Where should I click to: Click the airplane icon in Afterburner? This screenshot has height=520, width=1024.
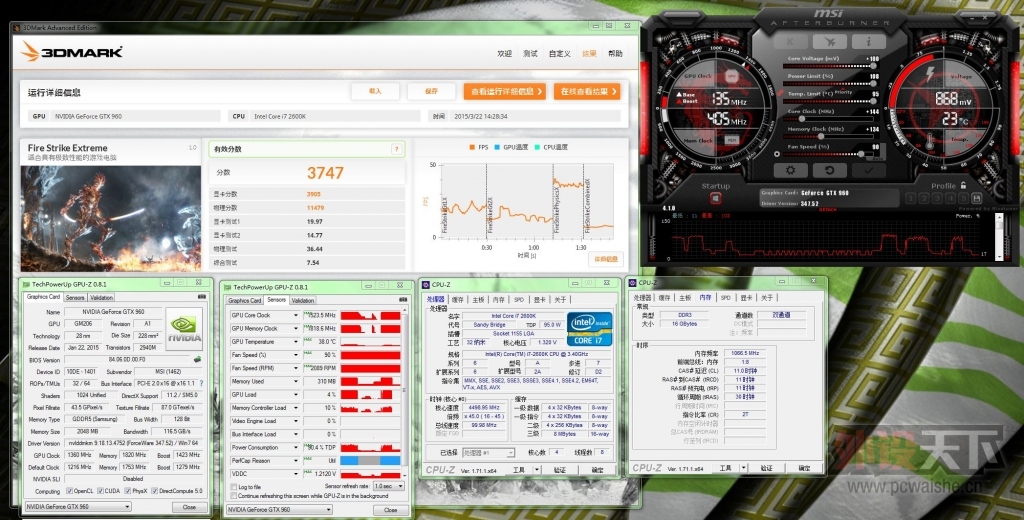[x=829, y=41]
